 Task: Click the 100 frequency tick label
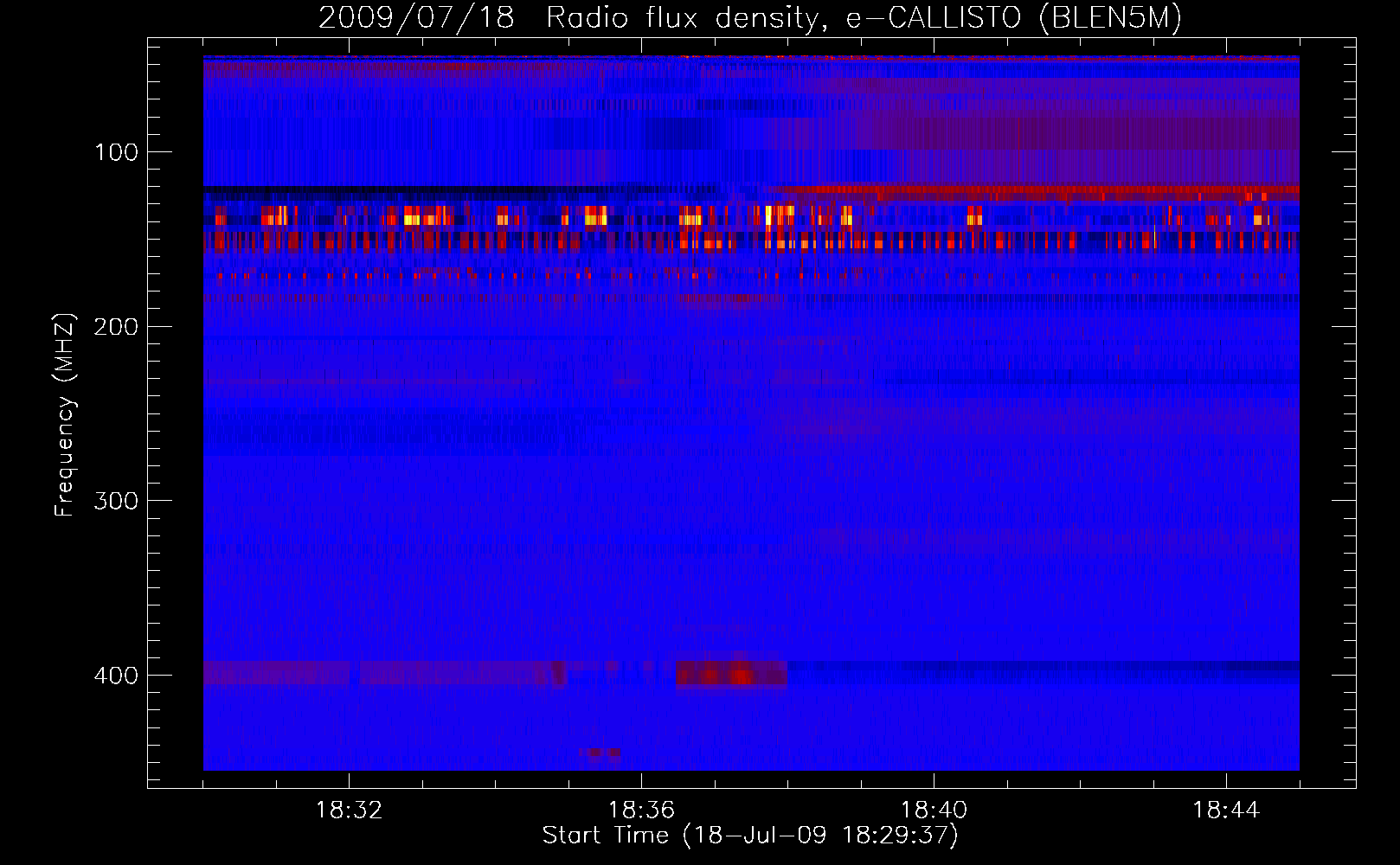(x=116, y=152)
